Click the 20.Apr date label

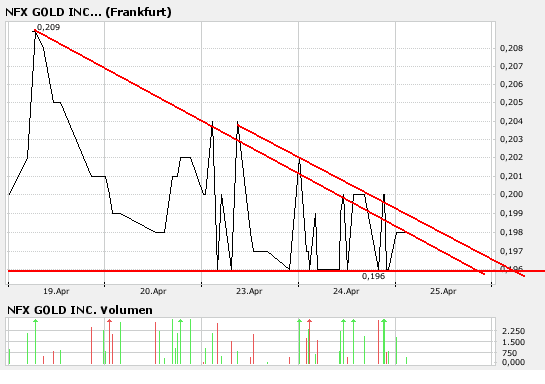click(153, 291)
